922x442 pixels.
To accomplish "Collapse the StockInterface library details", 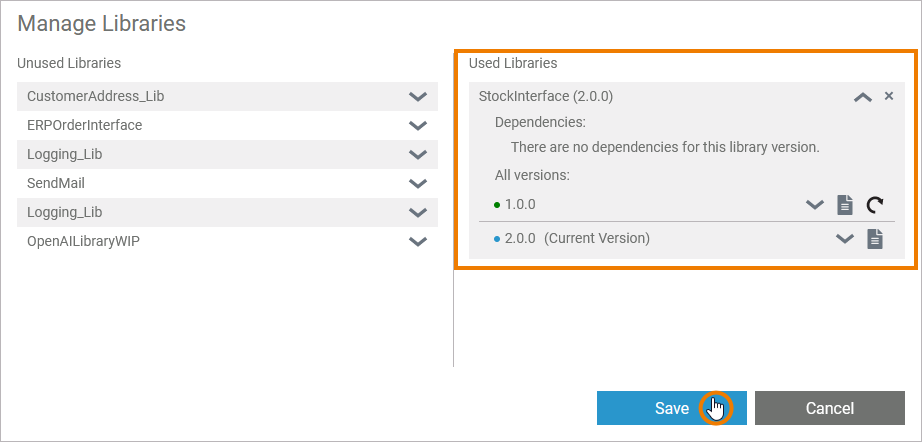I will coord(862,97).
